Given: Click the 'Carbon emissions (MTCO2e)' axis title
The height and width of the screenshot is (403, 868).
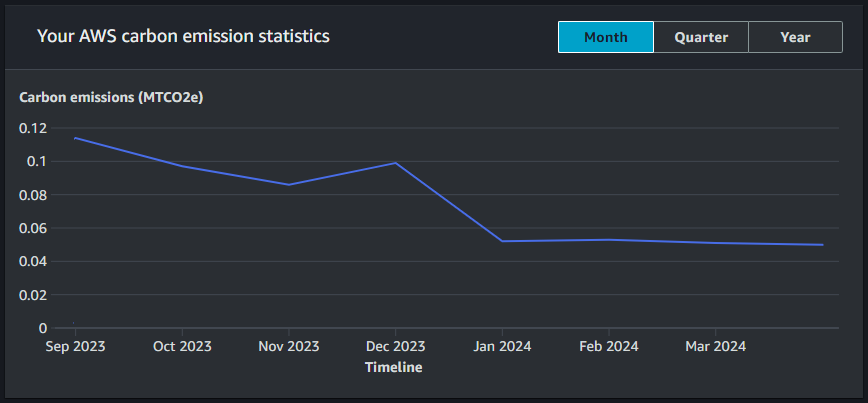Looking at the screenshot, I should pos(111,97).
